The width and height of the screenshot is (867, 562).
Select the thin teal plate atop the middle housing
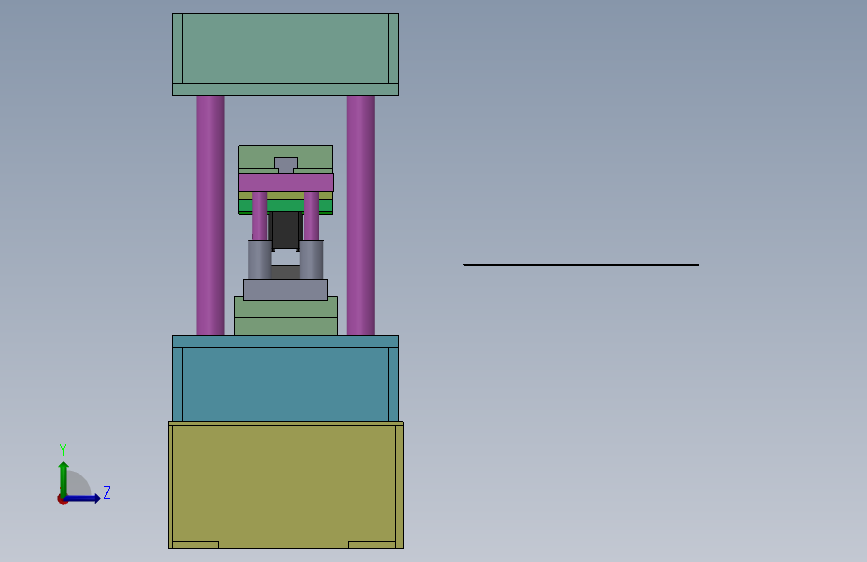click(285, 341)
